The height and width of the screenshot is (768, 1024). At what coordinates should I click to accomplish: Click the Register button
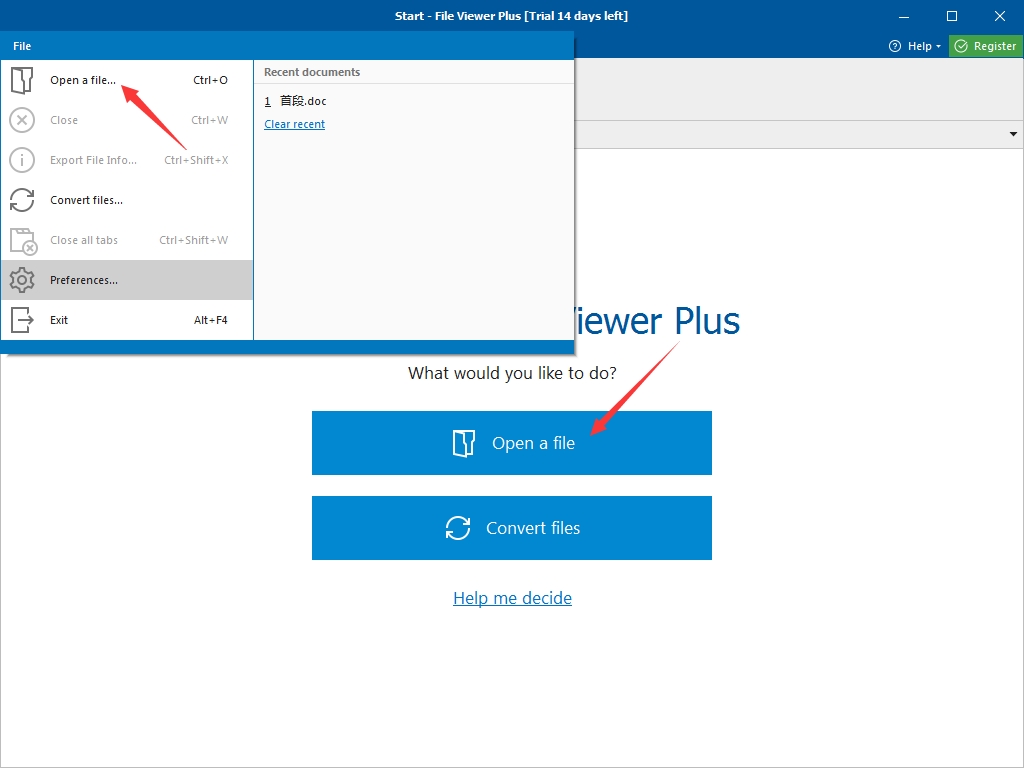pos(985,46)
